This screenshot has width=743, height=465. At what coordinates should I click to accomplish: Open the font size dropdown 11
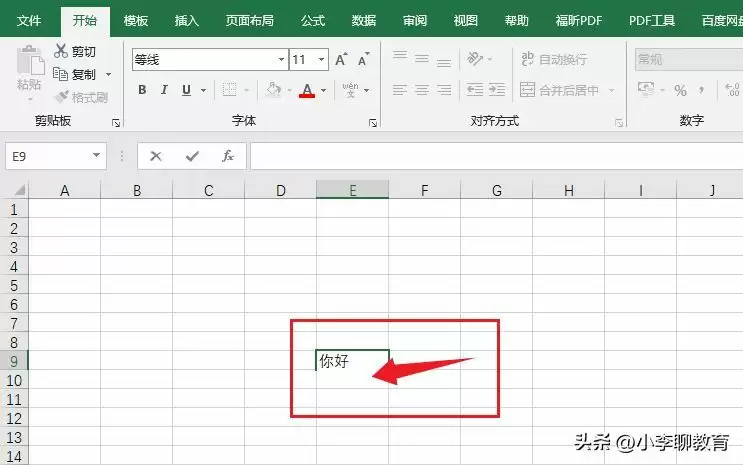321,60
